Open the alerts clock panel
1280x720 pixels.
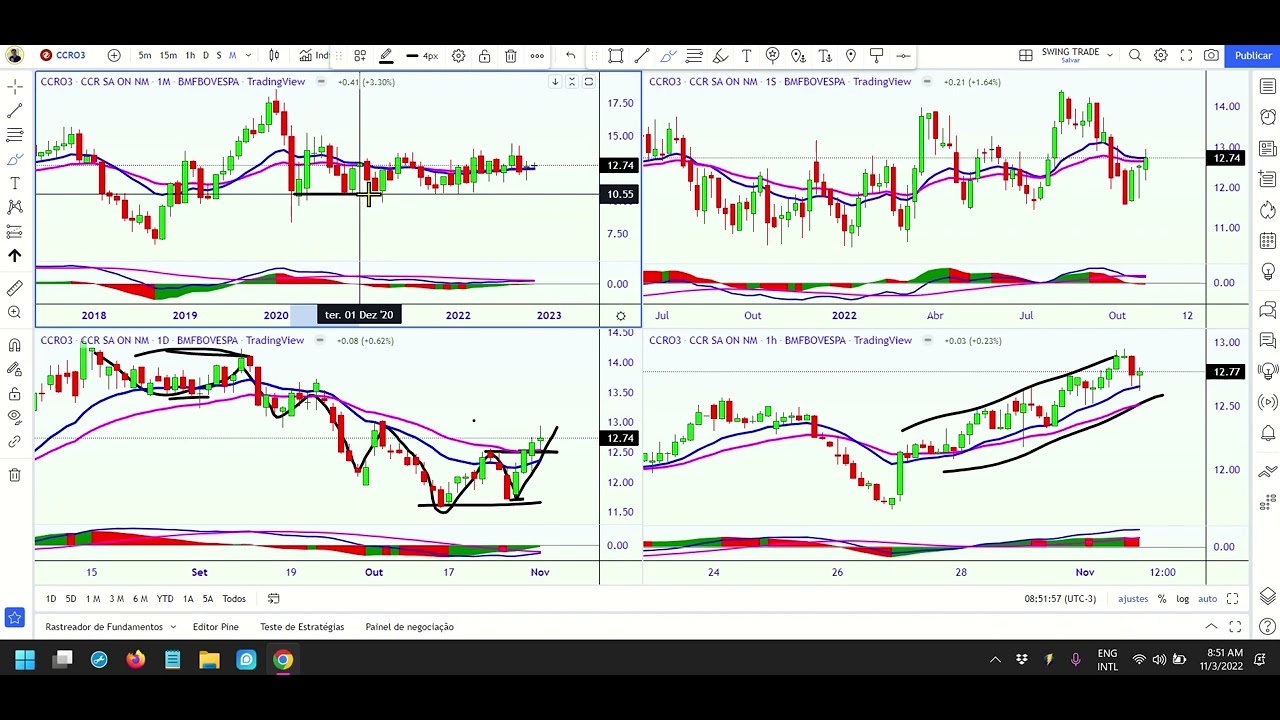point(1268,117)
